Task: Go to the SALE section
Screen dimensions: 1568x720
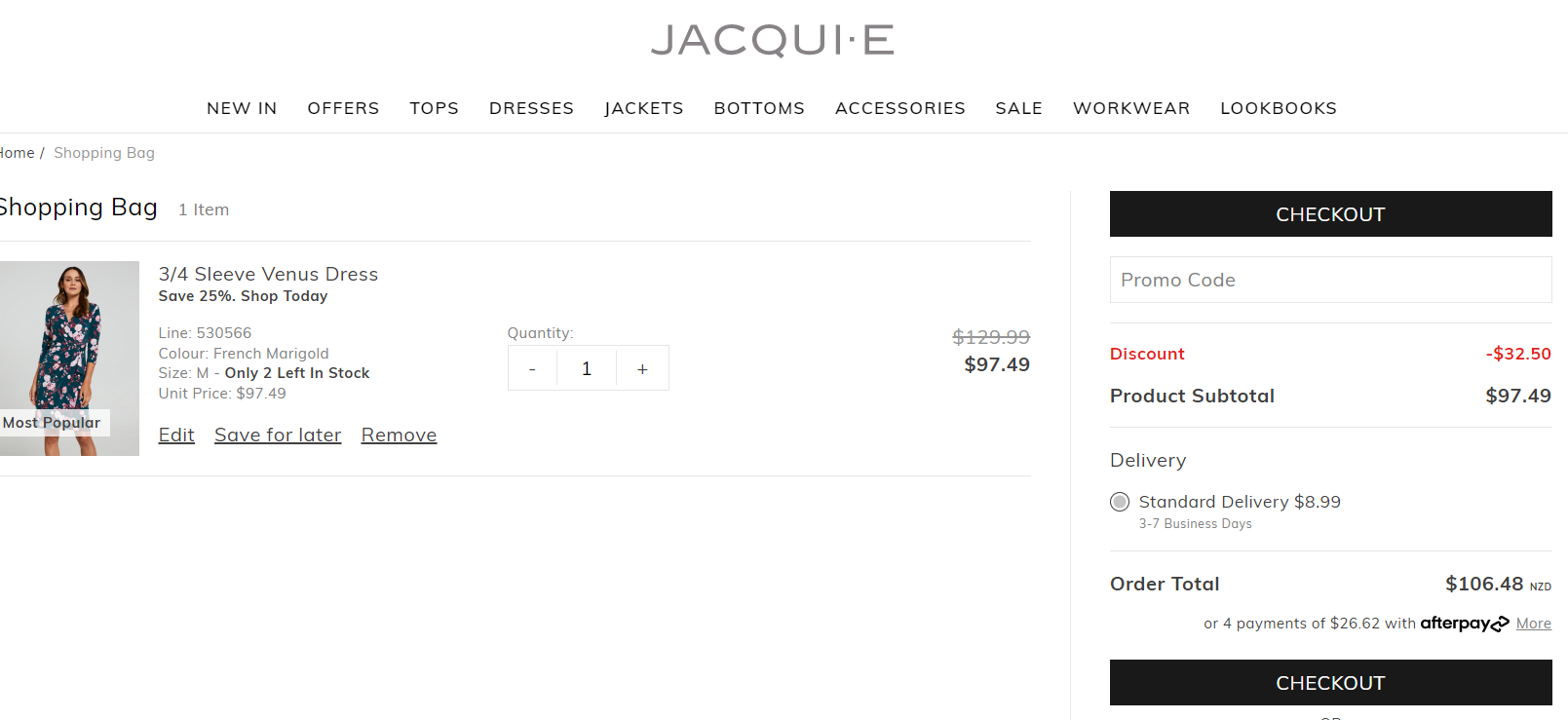Action: (1018, 108)
